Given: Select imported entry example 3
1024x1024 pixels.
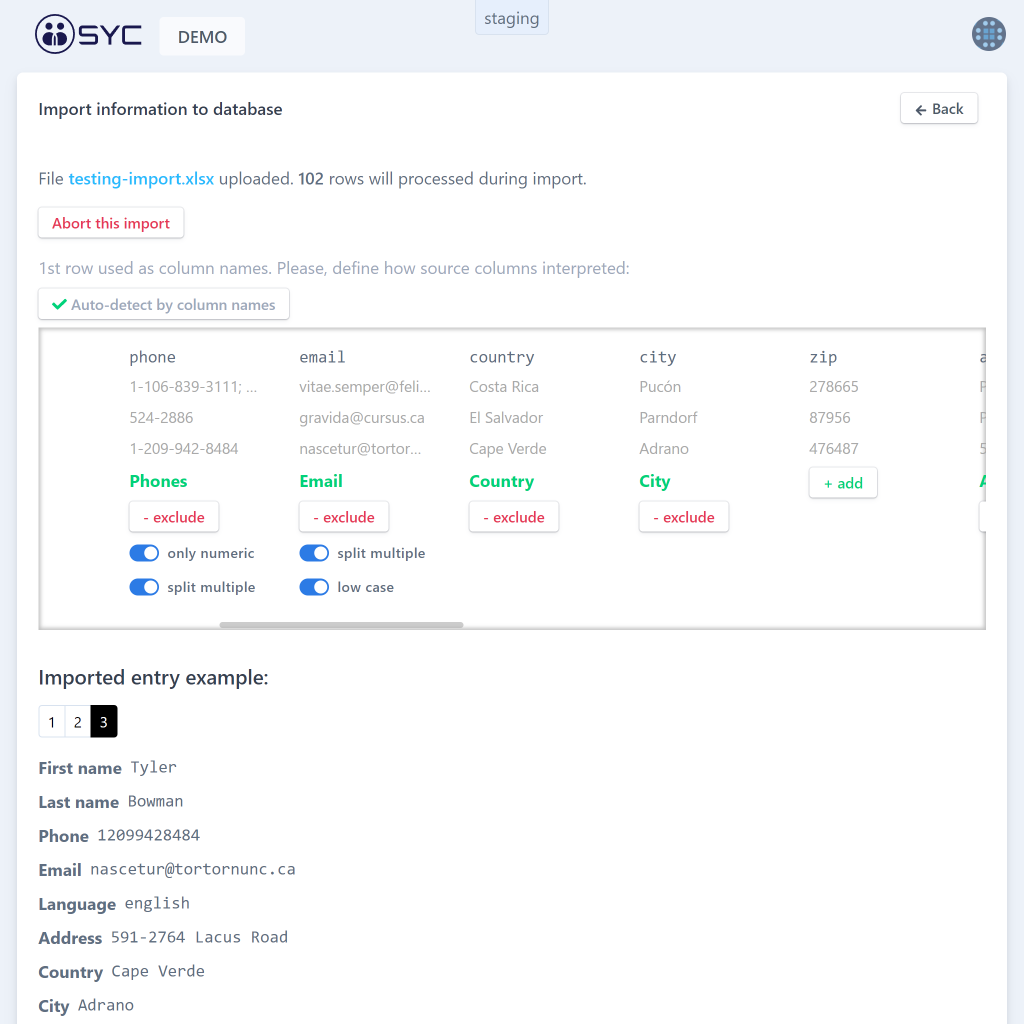Looking at the screenshot, I should 104,722.
